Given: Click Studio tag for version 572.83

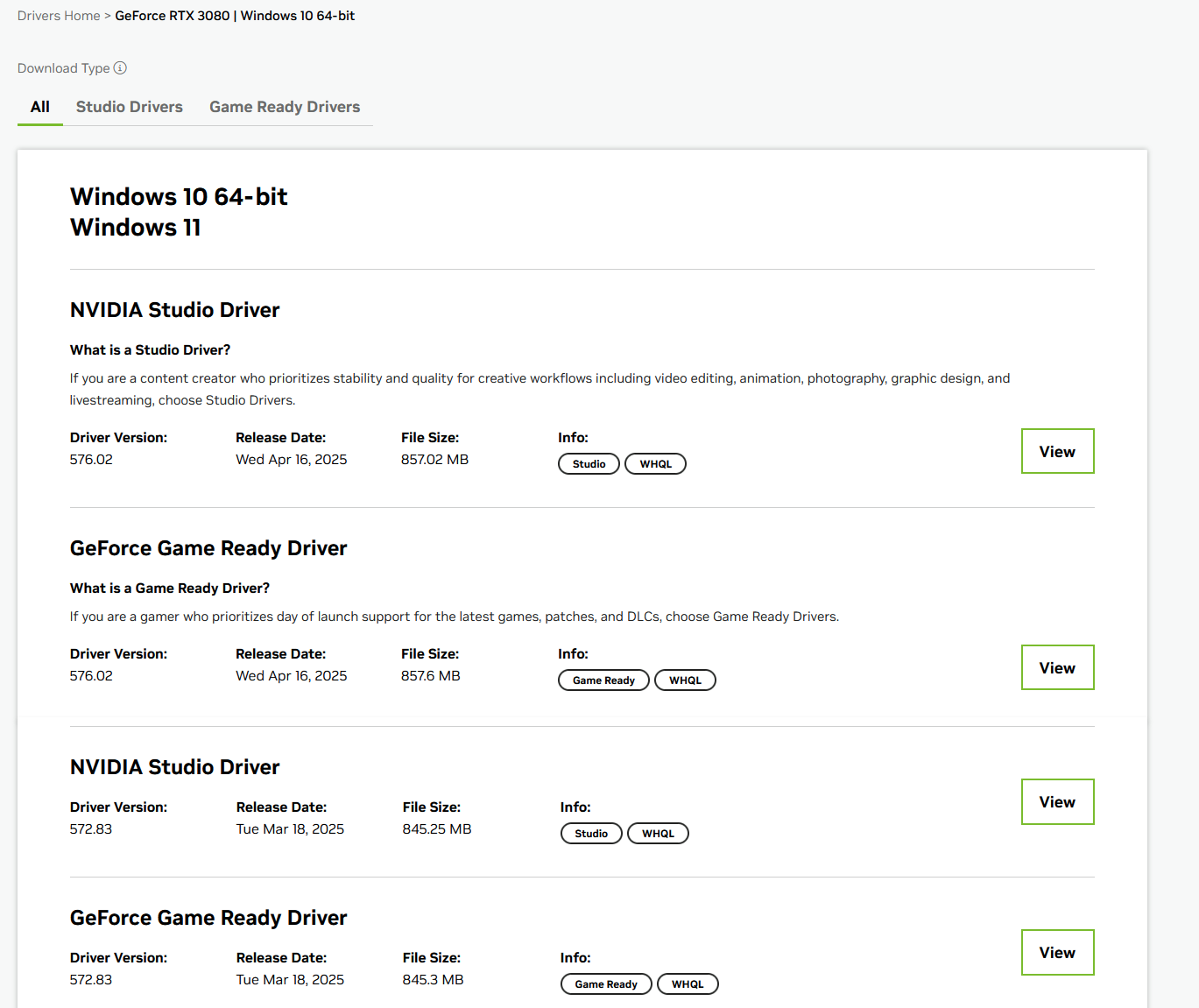Looking at the screenshot, I should (x=591, y=834).
